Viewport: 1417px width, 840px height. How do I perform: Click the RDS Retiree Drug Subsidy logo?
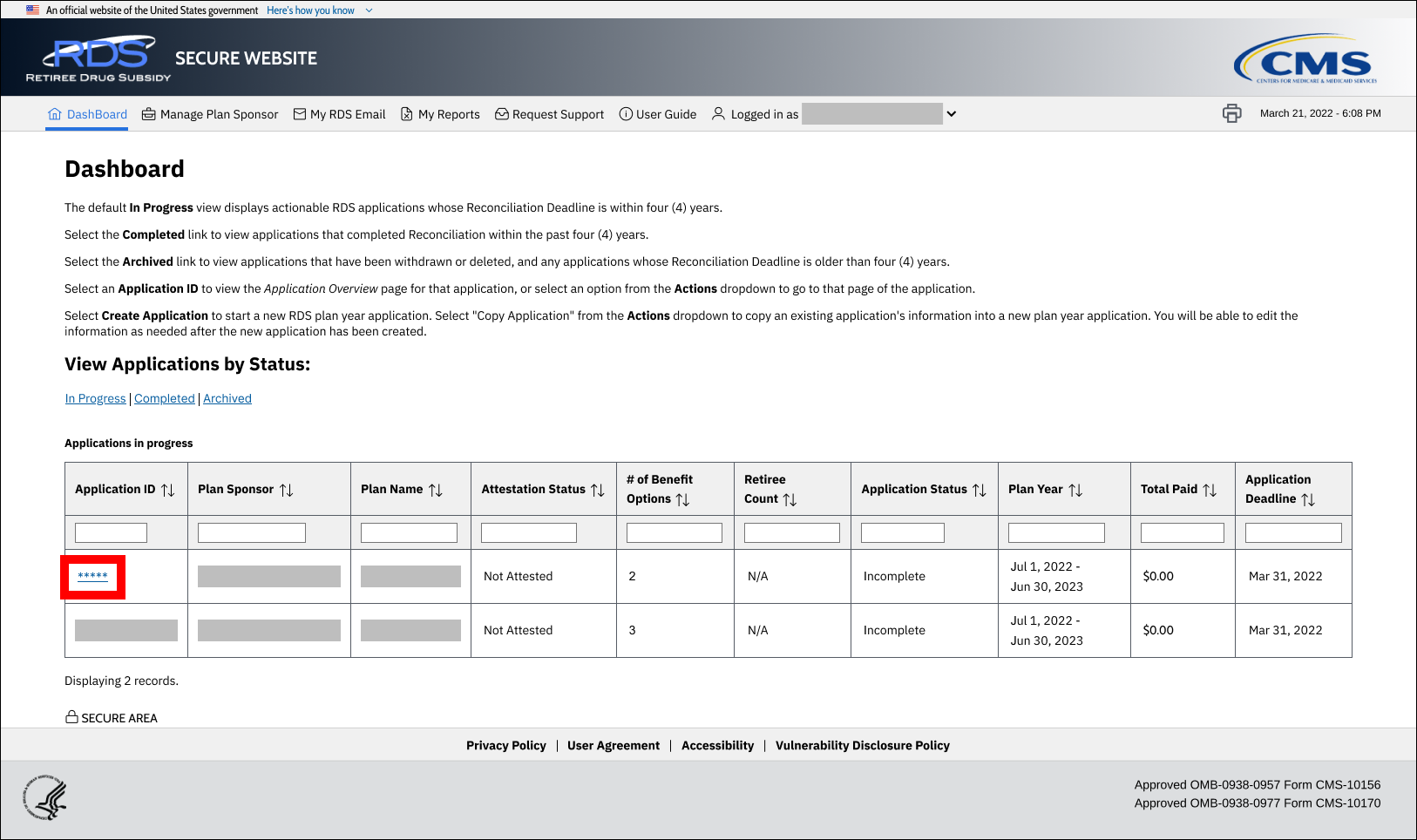pos(99,59)
